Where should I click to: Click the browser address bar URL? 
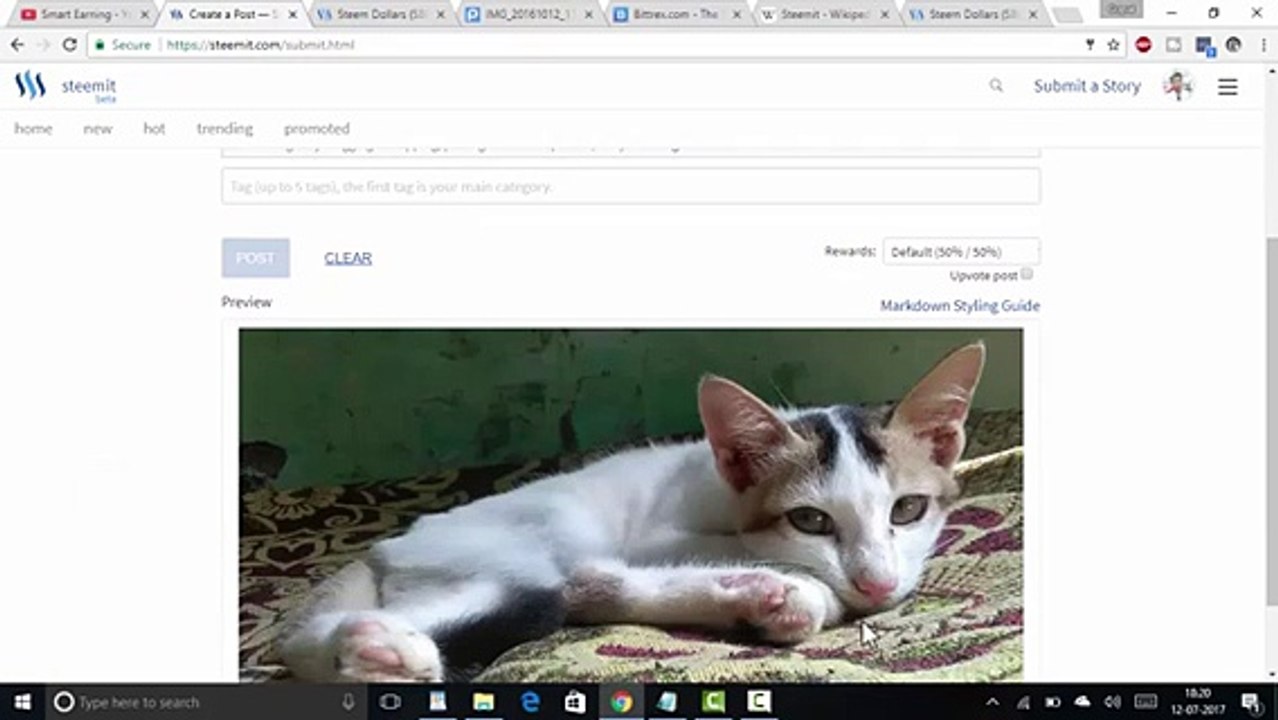point(260,45)
